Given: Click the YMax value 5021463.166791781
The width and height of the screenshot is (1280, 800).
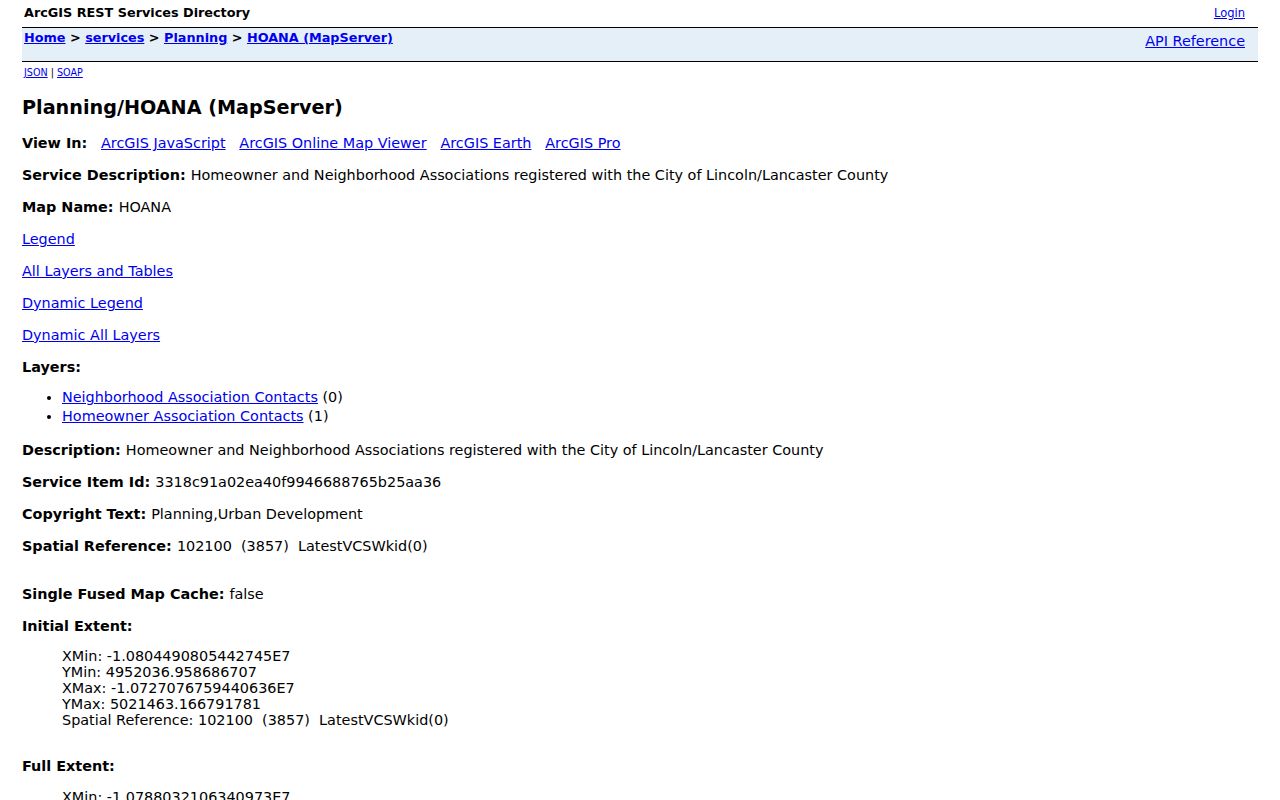Looking at the screenshot, I should 185,704.
